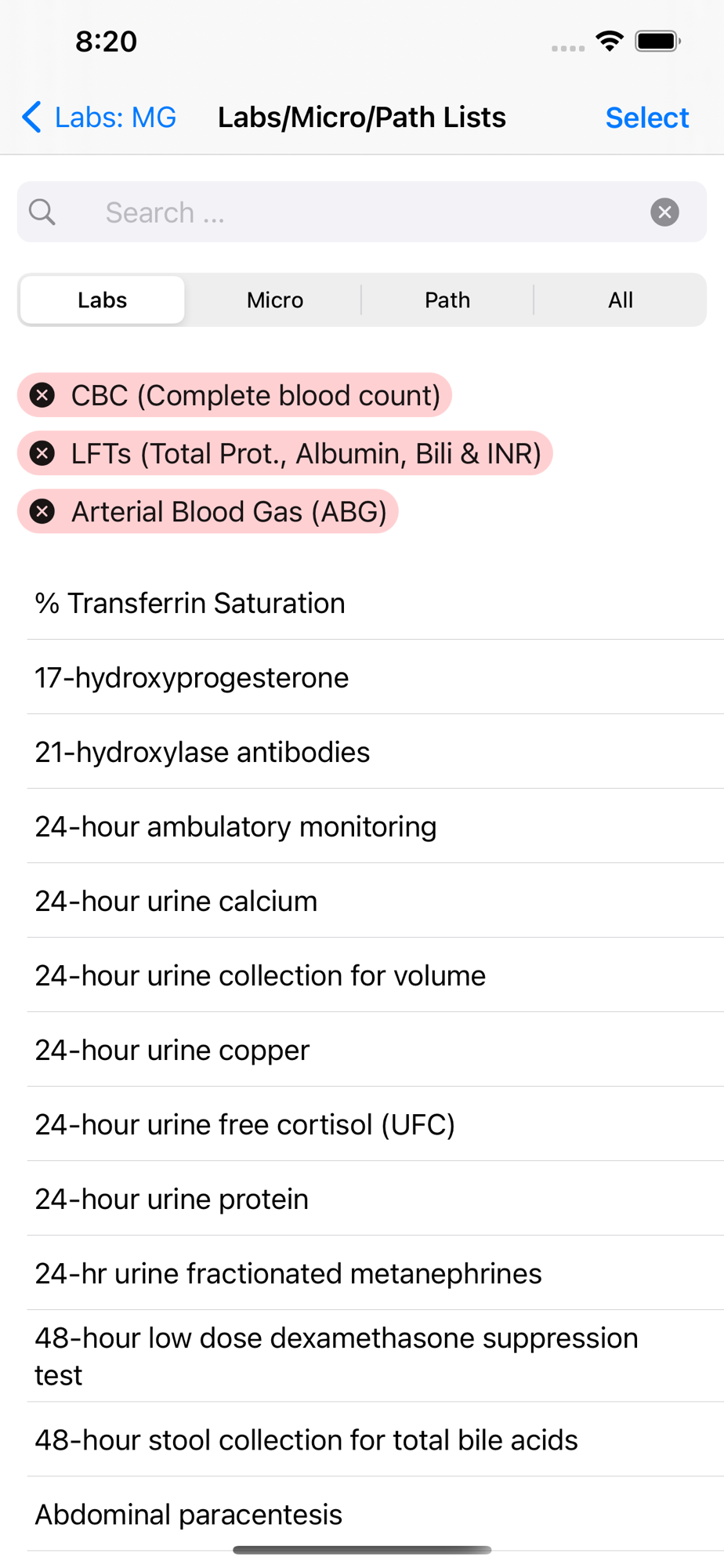This screenshot has width=724, height=1568.
Task: Choose 48-hour low dose dexamethasone suppression test
Action: [x=337, y=1356]
